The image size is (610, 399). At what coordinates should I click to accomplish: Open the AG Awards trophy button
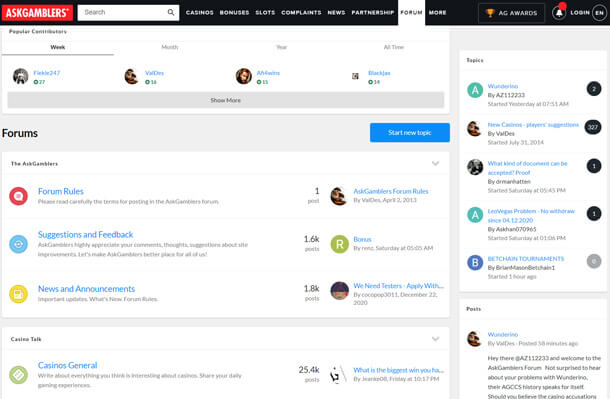(511, 13)
